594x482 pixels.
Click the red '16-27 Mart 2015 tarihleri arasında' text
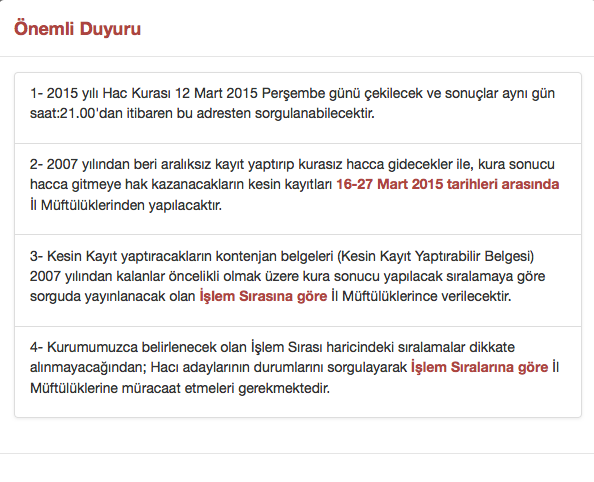pos(448,184)
